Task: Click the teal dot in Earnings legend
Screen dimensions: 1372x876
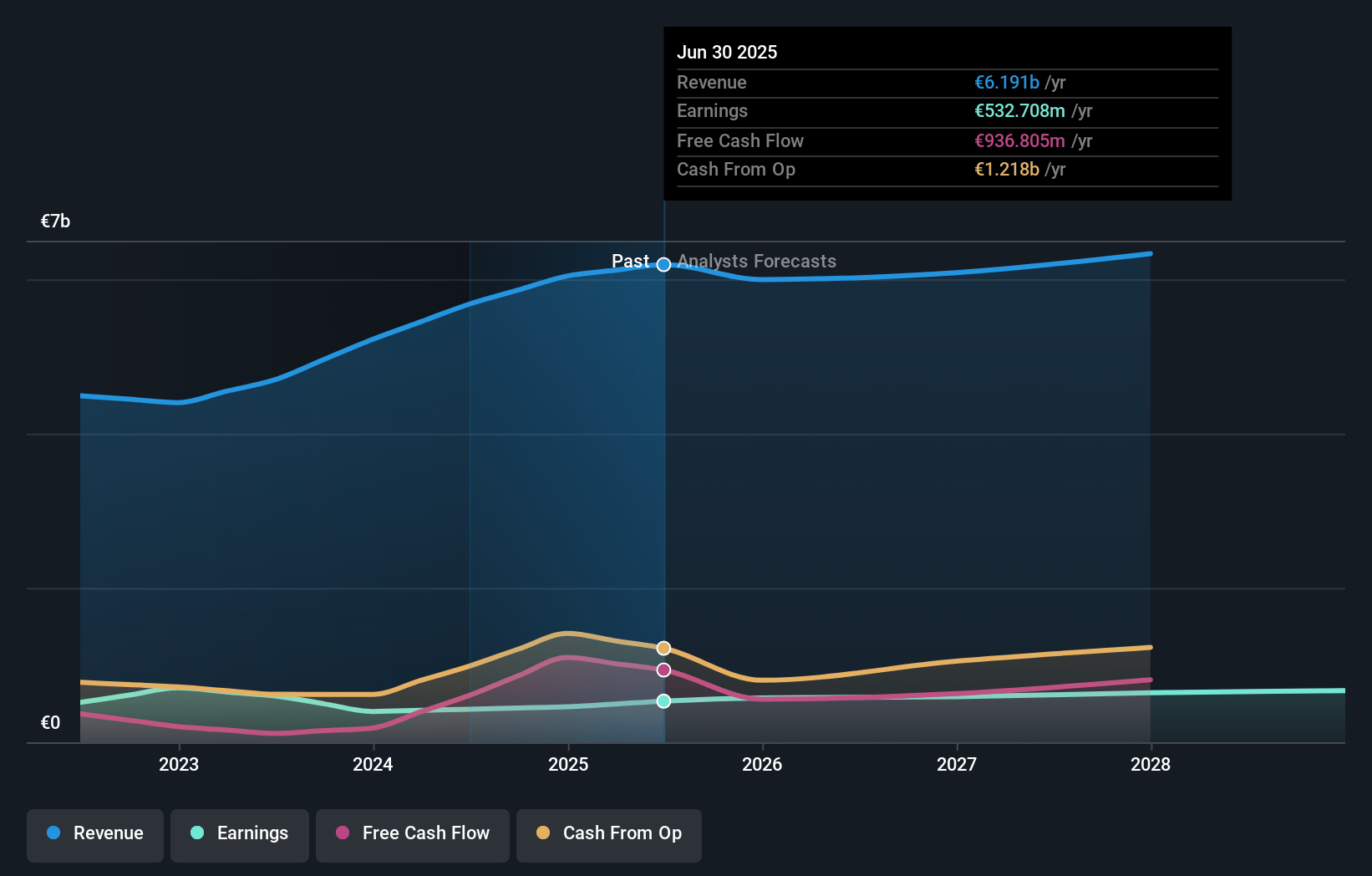Action: pos(197,833)
